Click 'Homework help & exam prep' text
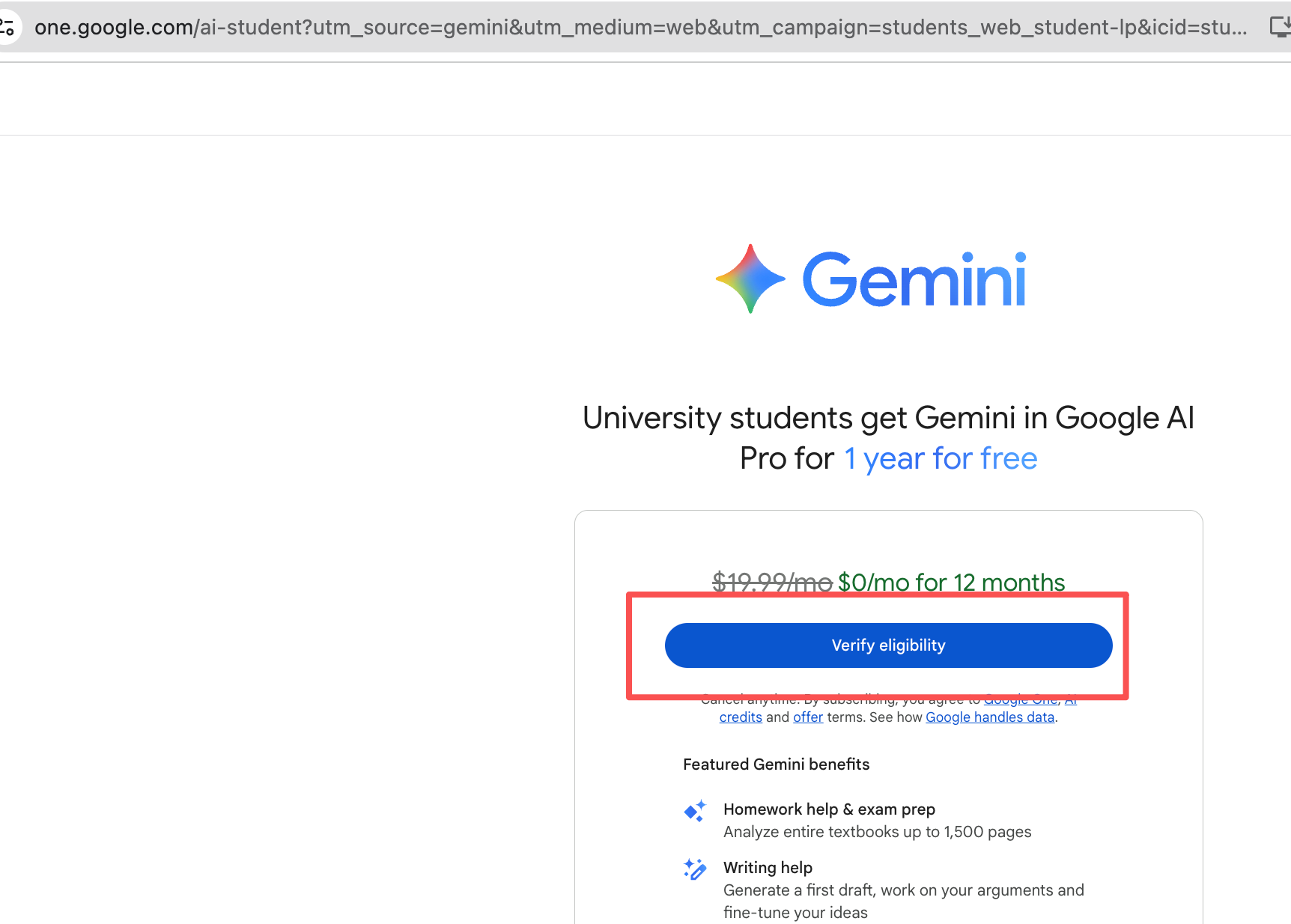 pyautogui.click(x=829, y=809)
